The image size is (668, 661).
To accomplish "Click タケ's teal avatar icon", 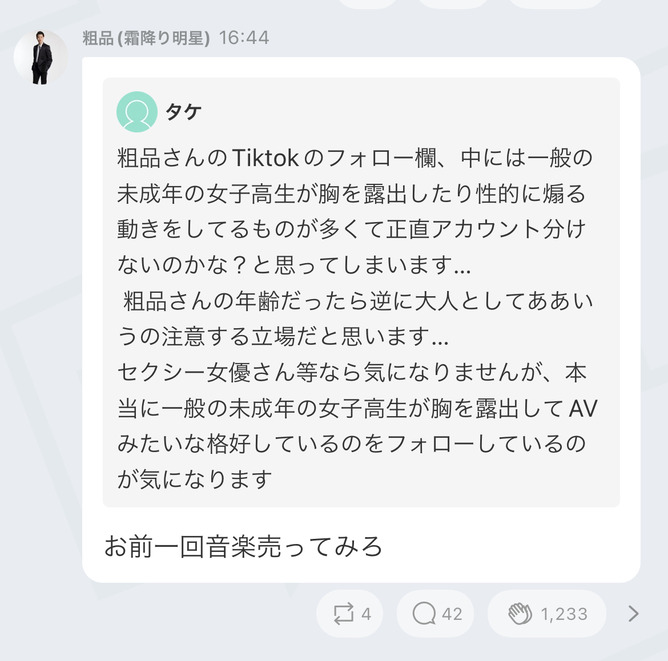I will point(137,112).
